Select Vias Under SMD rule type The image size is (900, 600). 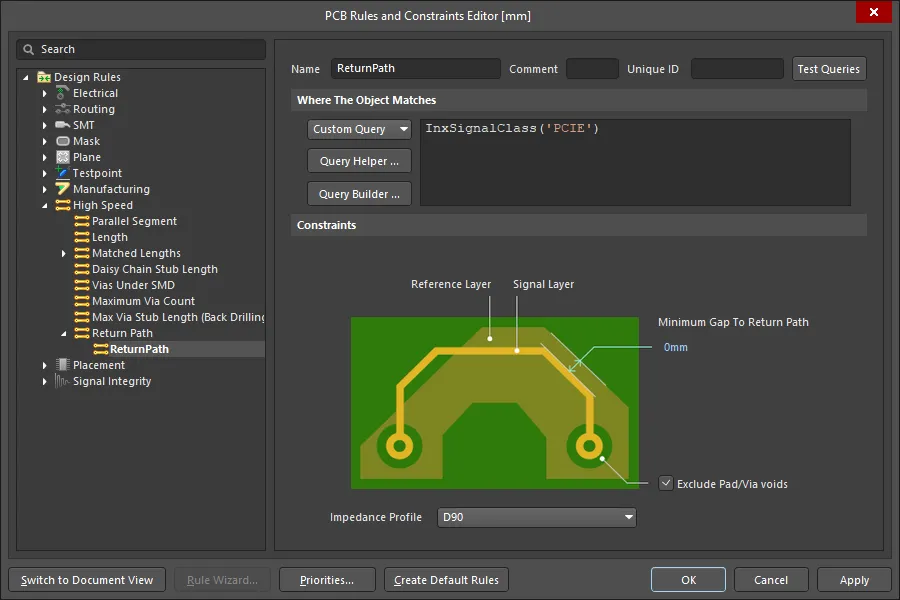pyautogui.click(x=133, y=285)
